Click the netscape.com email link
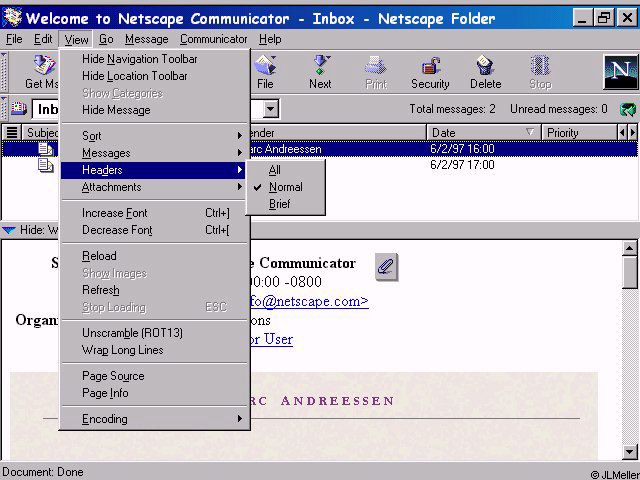Image resolution: width=640 pixels, height=480 pixels. pos(309,301)
